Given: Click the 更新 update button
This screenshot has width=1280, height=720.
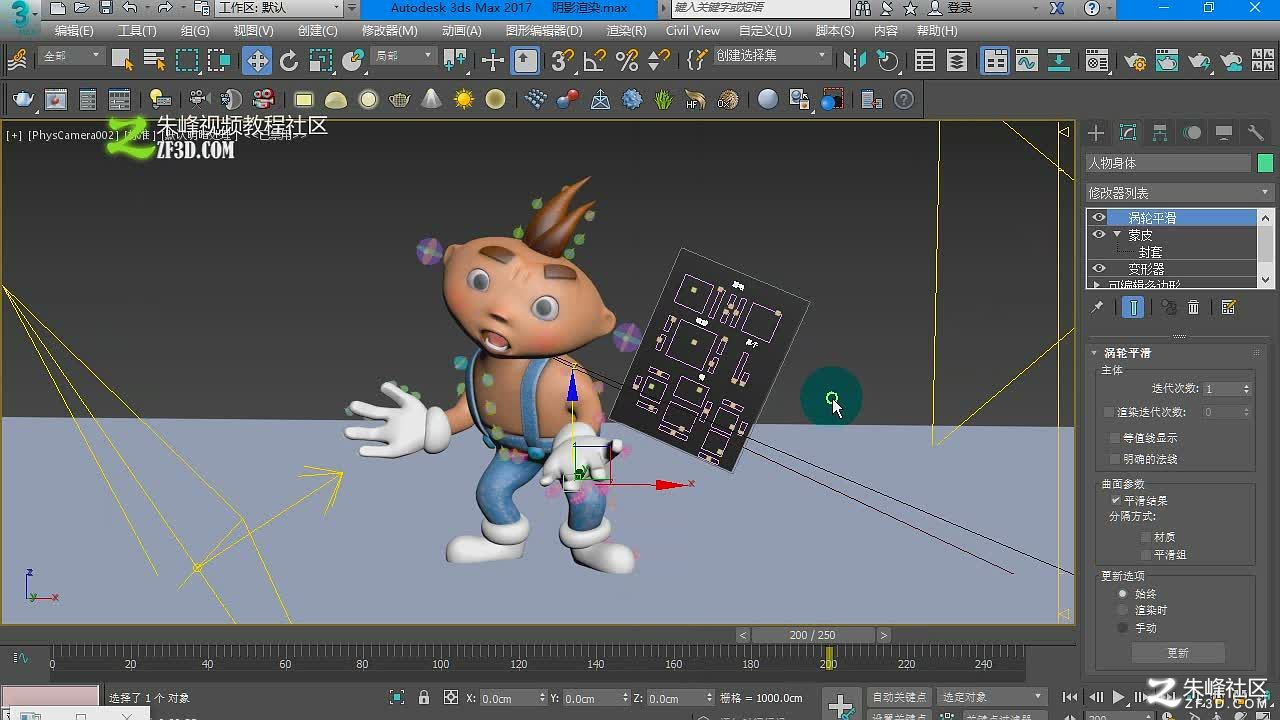Looking at the screenshot, I should click(1178, 653).
